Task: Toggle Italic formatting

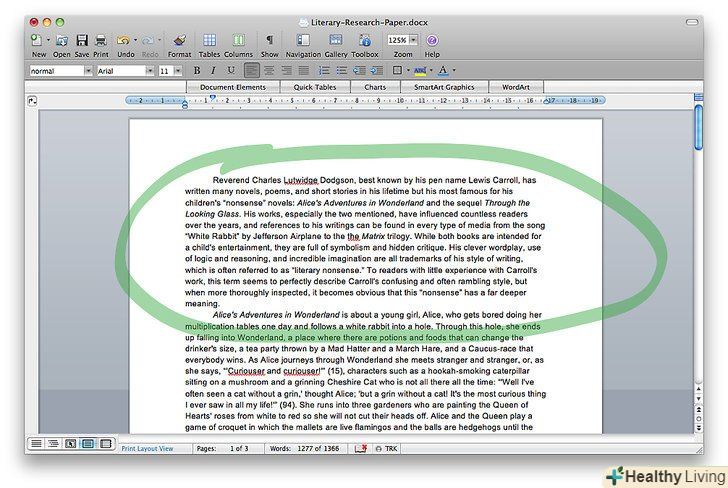Action: [x=213, y=71]
